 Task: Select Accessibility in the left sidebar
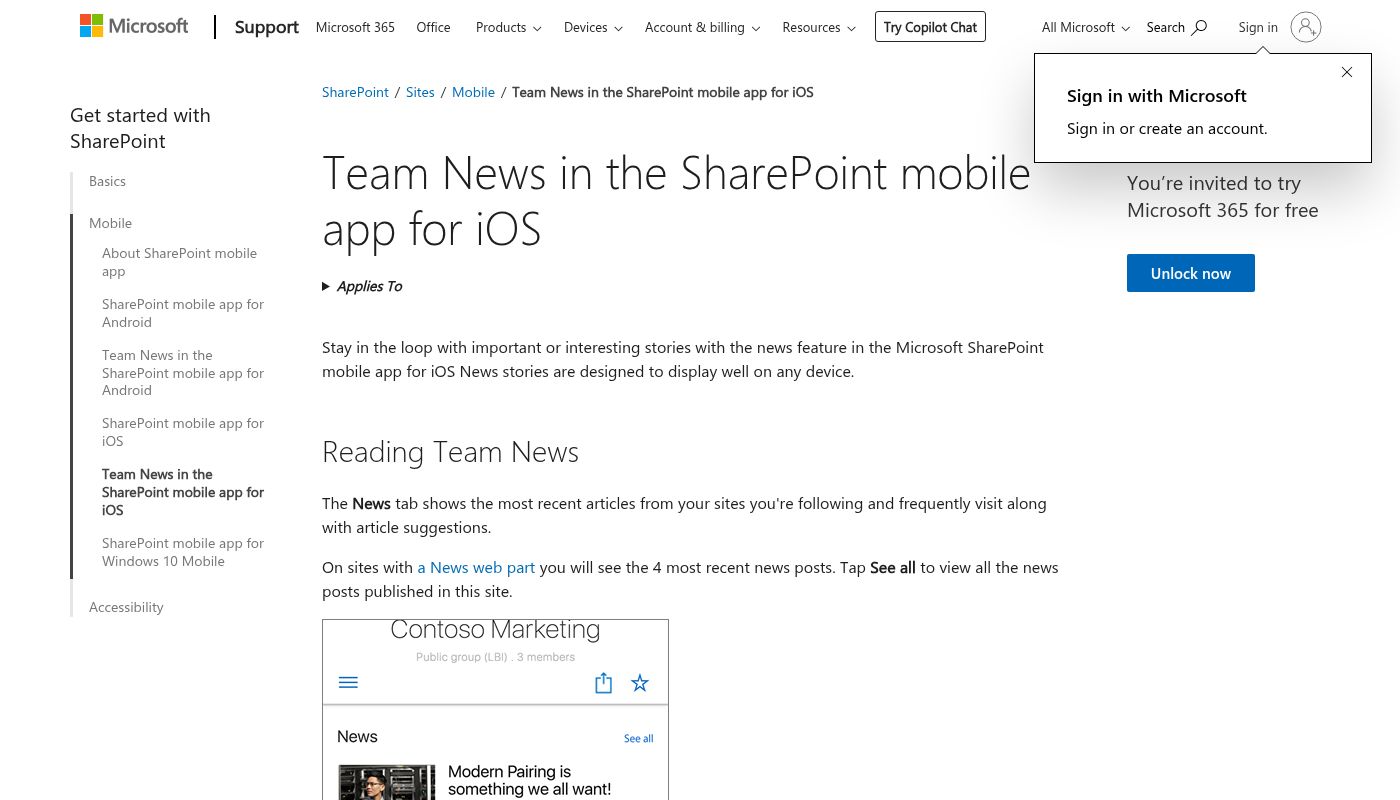pos(126,607)
